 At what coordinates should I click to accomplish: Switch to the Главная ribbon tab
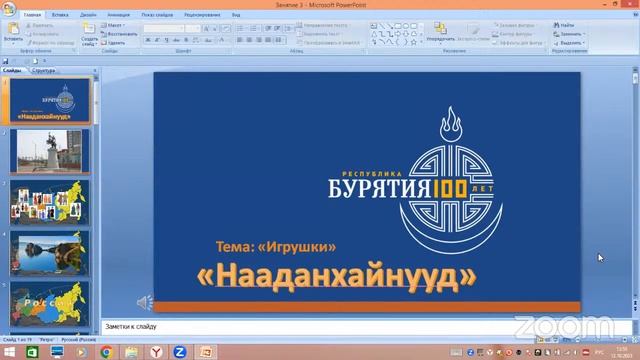32,15
